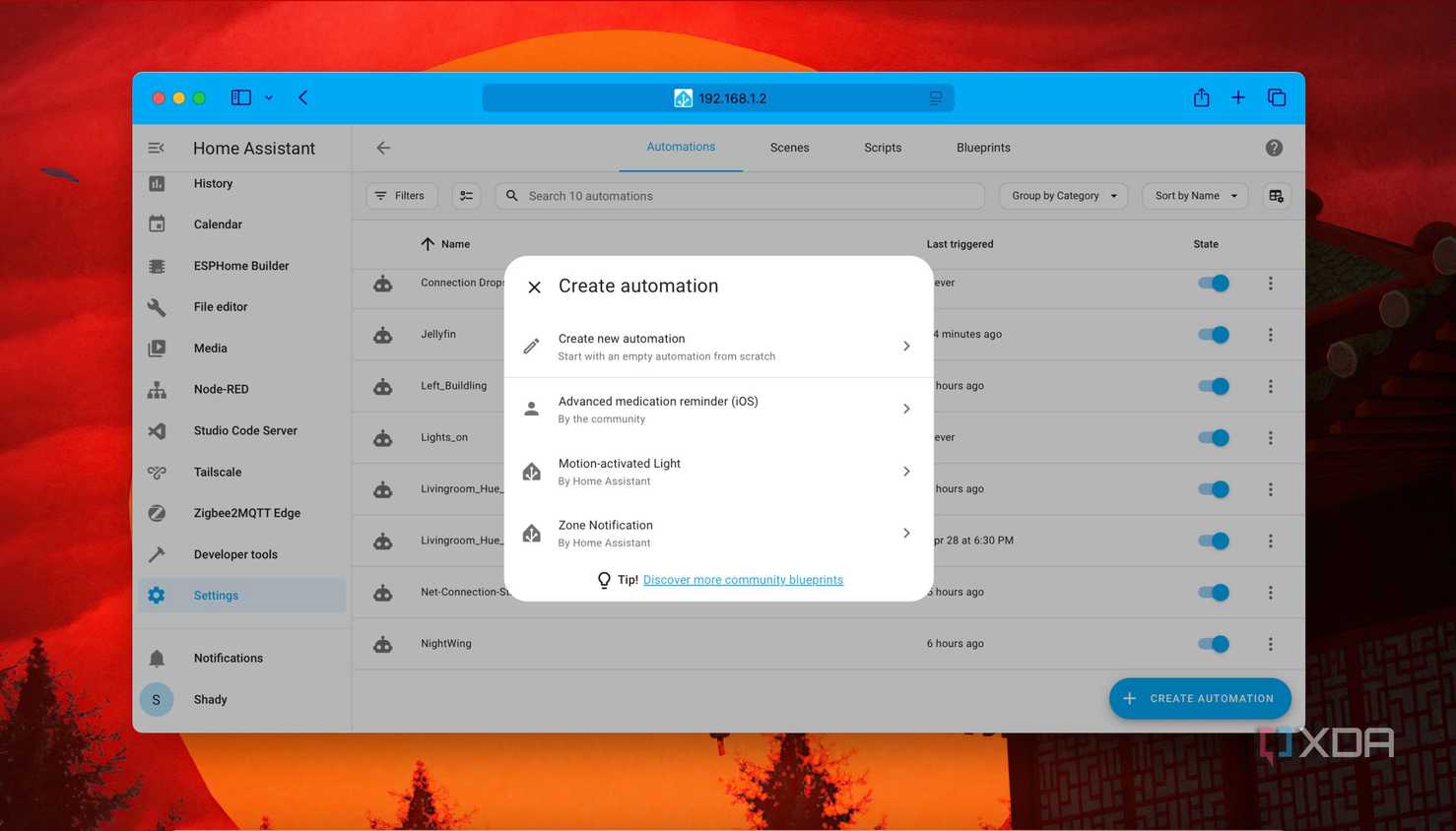The image size is (1456, 831).
Task: Disable the NightWing automation
Action: click(x=1214, y=644)
